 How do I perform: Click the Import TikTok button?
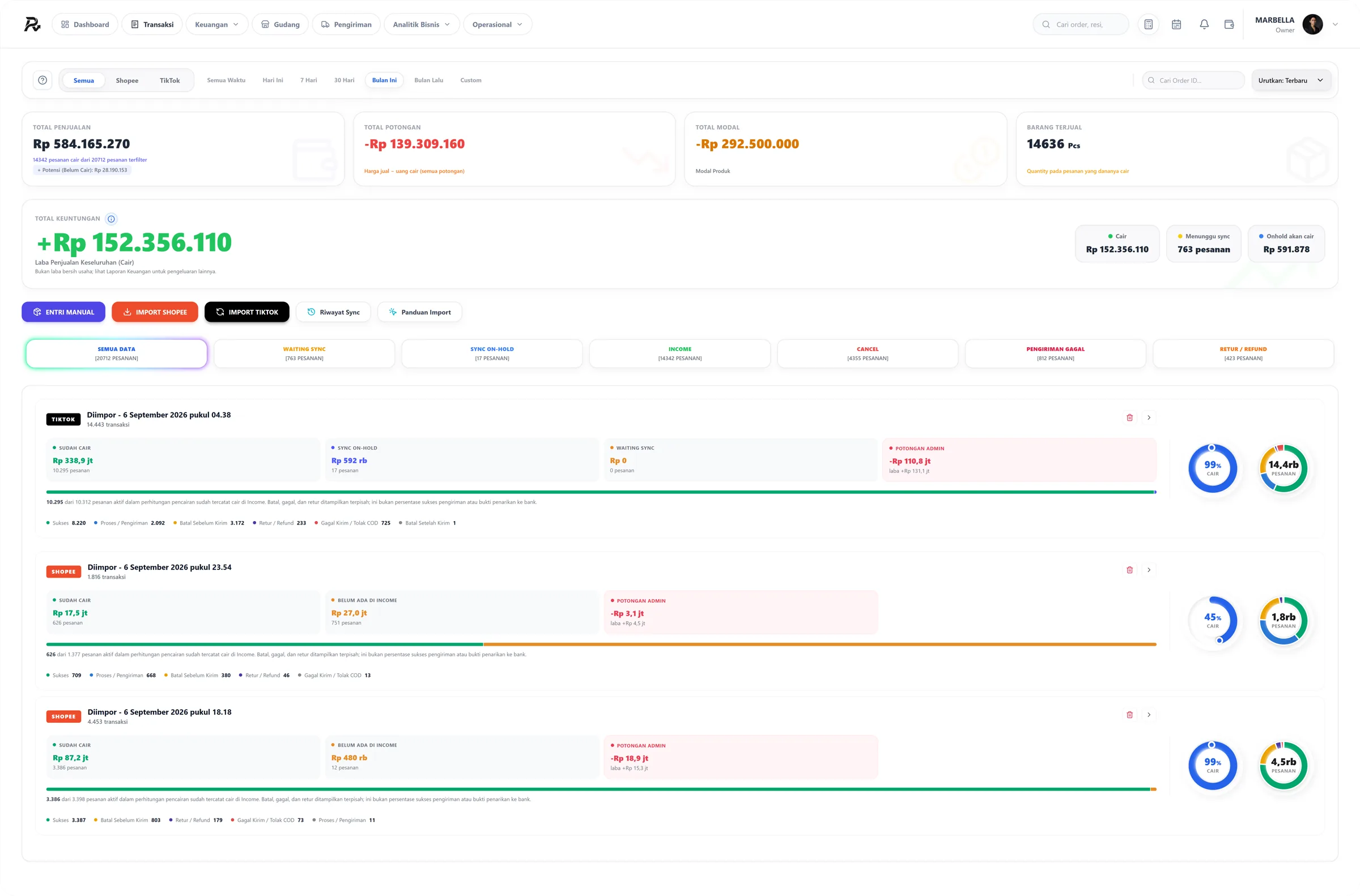click(x=247, y=312)
